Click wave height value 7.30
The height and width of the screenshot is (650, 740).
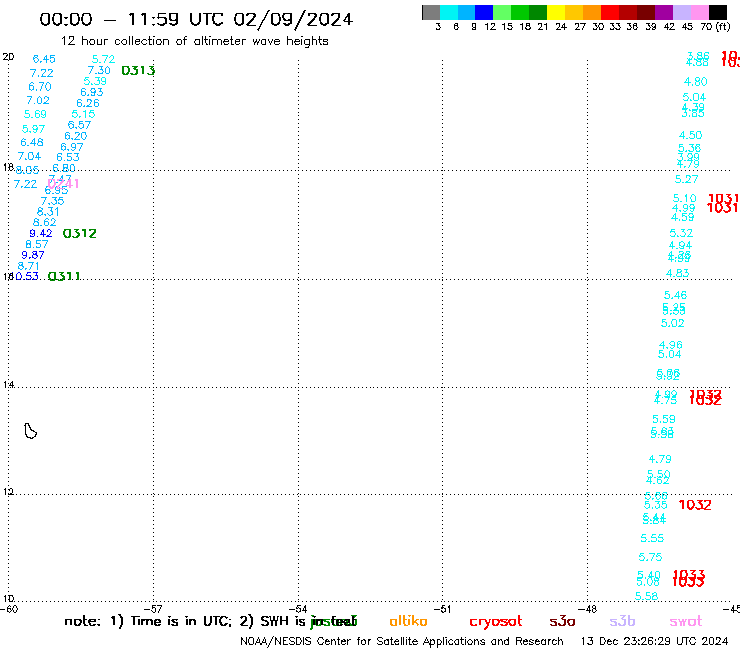tap(99, 70)
